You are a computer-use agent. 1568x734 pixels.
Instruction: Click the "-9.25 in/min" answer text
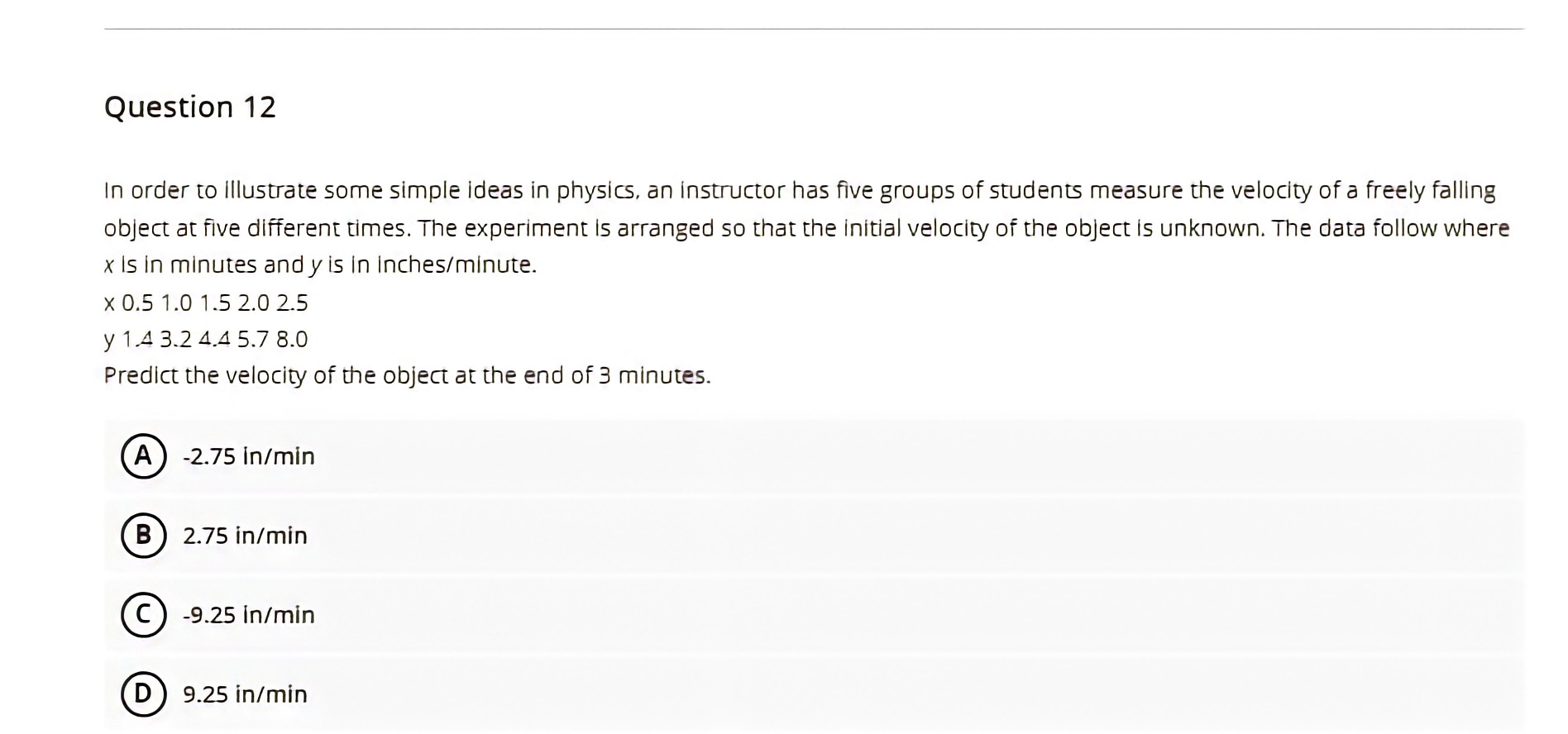click(x=248, y=615)
